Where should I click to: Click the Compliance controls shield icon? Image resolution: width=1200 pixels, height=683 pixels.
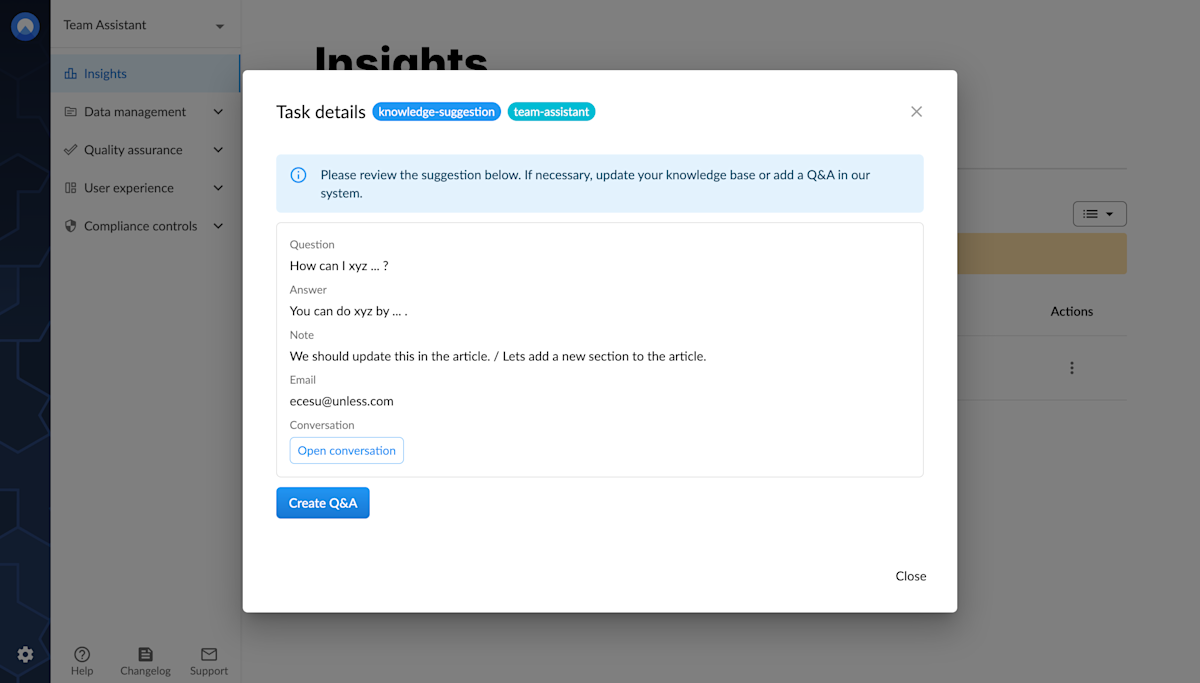coord(70,225)
